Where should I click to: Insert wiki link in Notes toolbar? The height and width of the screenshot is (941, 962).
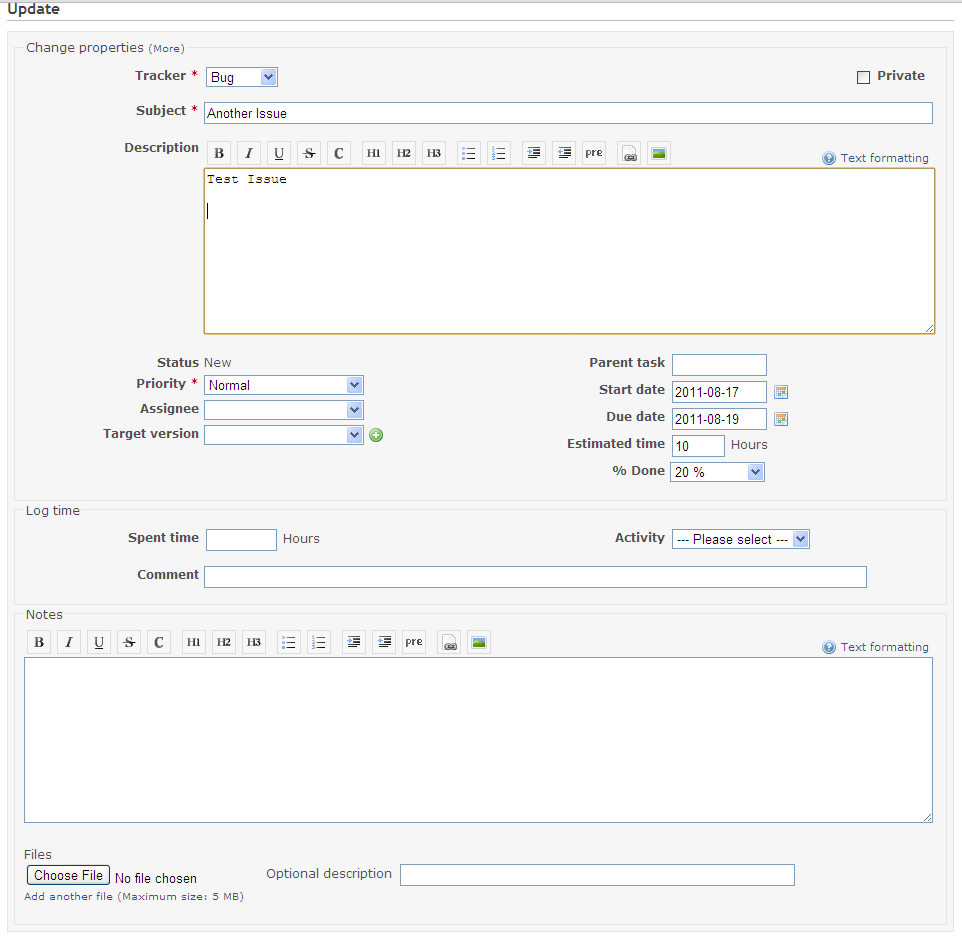coord(449,642)
